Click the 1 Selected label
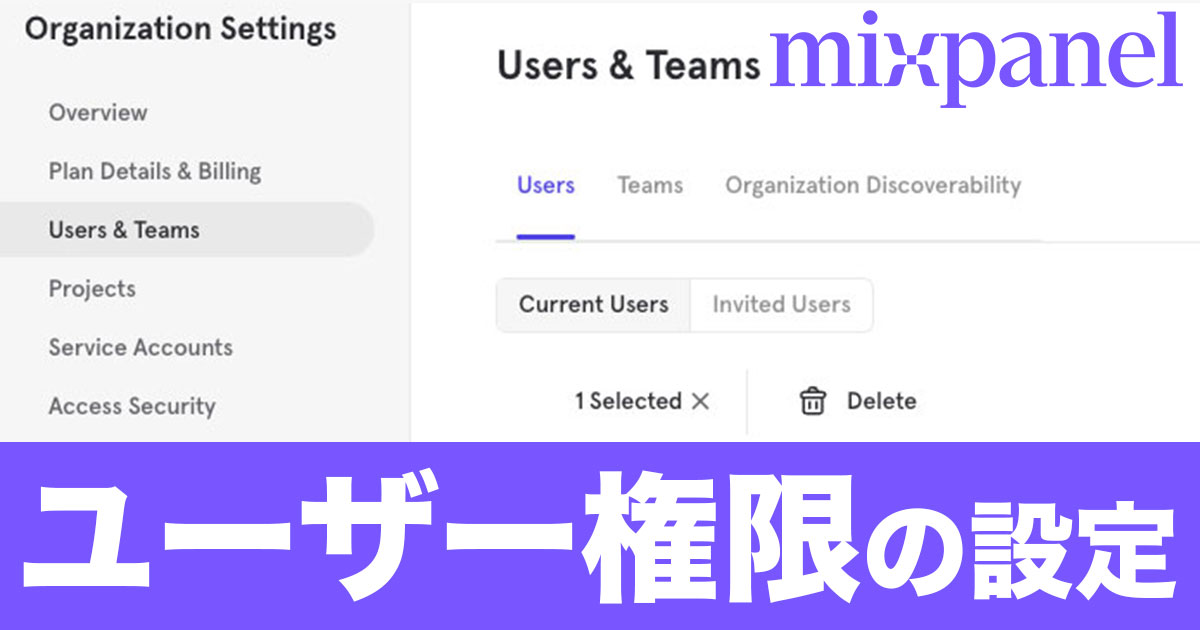 tap(630, 401)
